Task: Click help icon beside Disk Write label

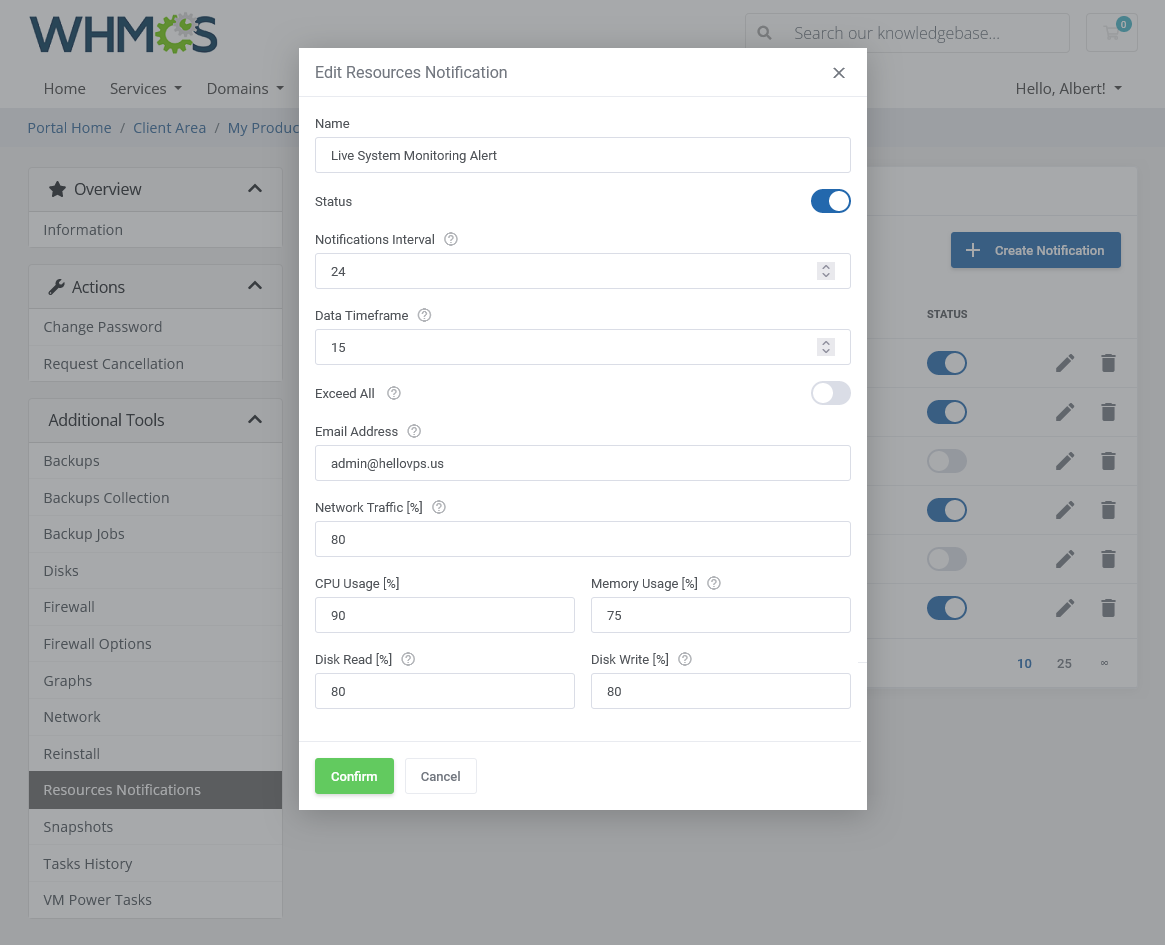Action: point(685,660)
